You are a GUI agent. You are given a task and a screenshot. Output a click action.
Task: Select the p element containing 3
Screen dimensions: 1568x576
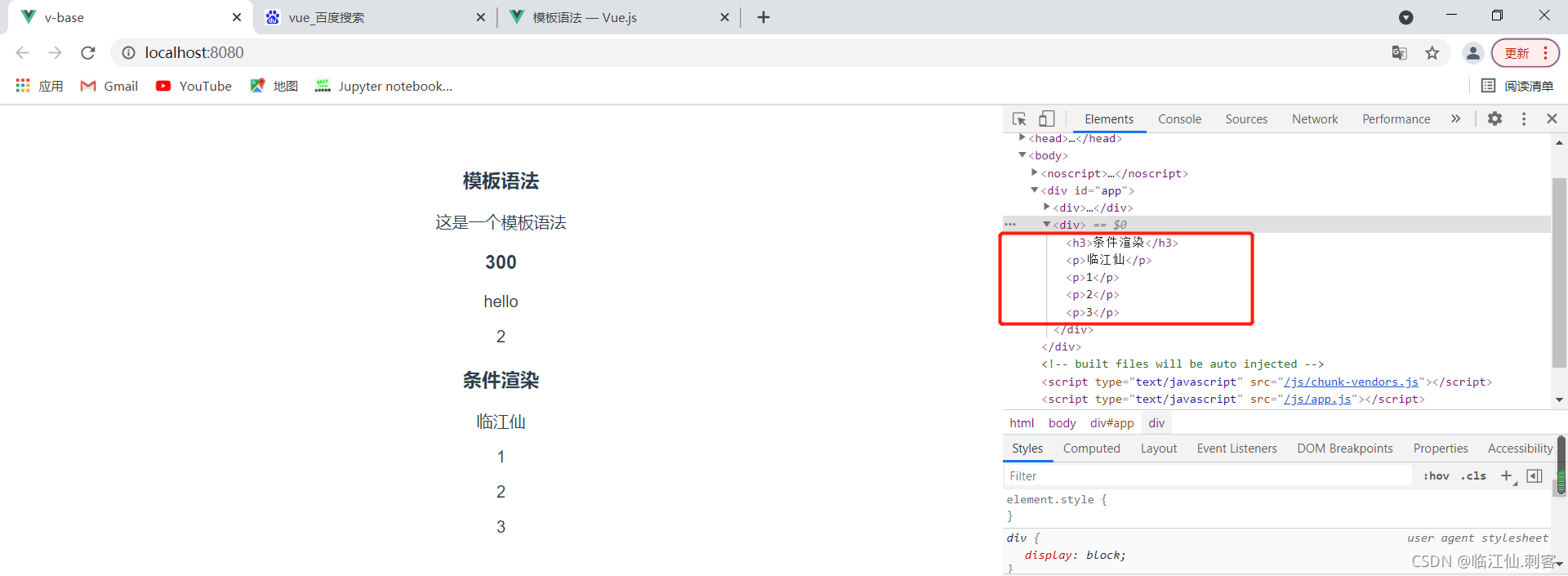pyautogui.click(x=1093, y=312)
